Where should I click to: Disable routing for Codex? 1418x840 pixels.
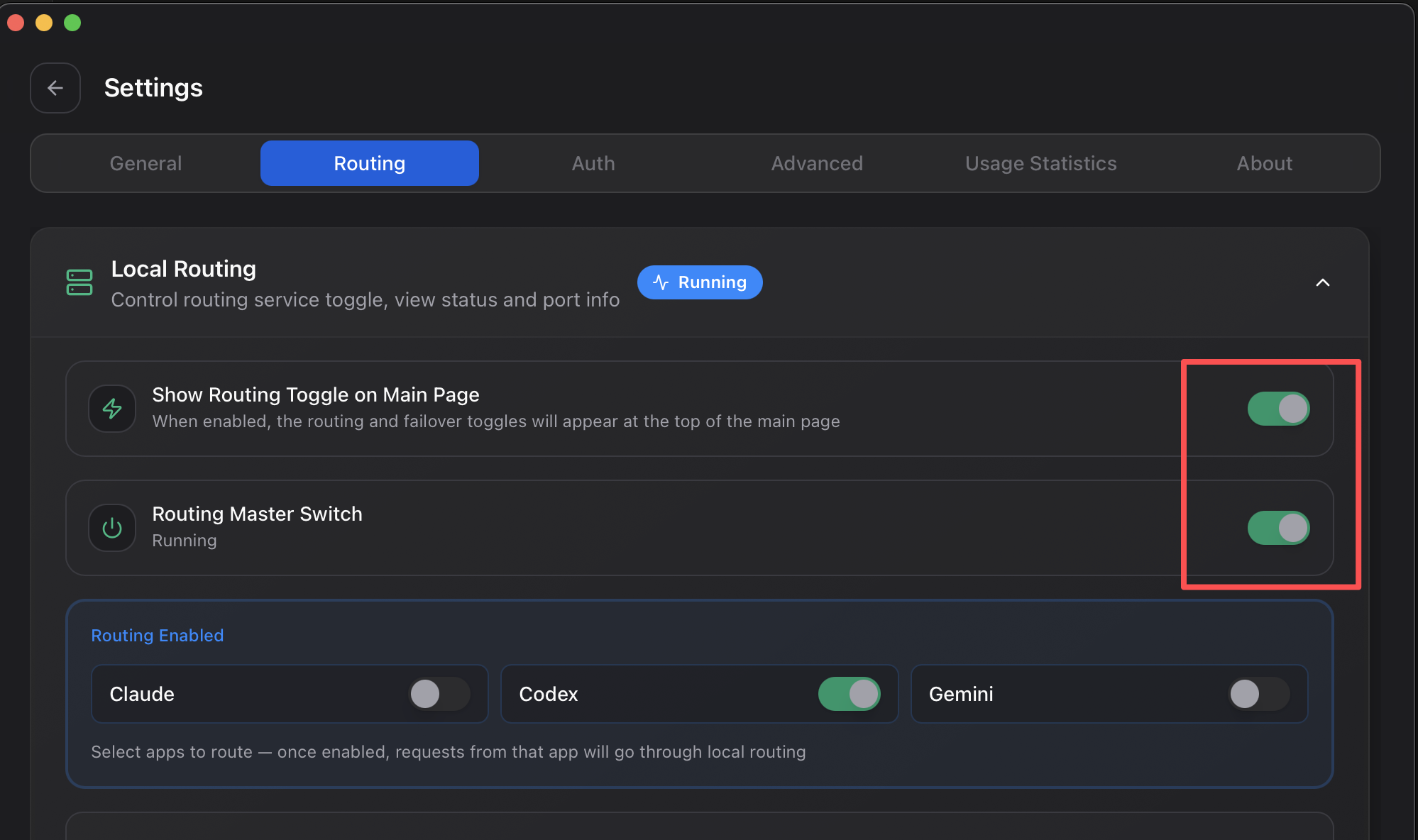[x=850, y=694]
